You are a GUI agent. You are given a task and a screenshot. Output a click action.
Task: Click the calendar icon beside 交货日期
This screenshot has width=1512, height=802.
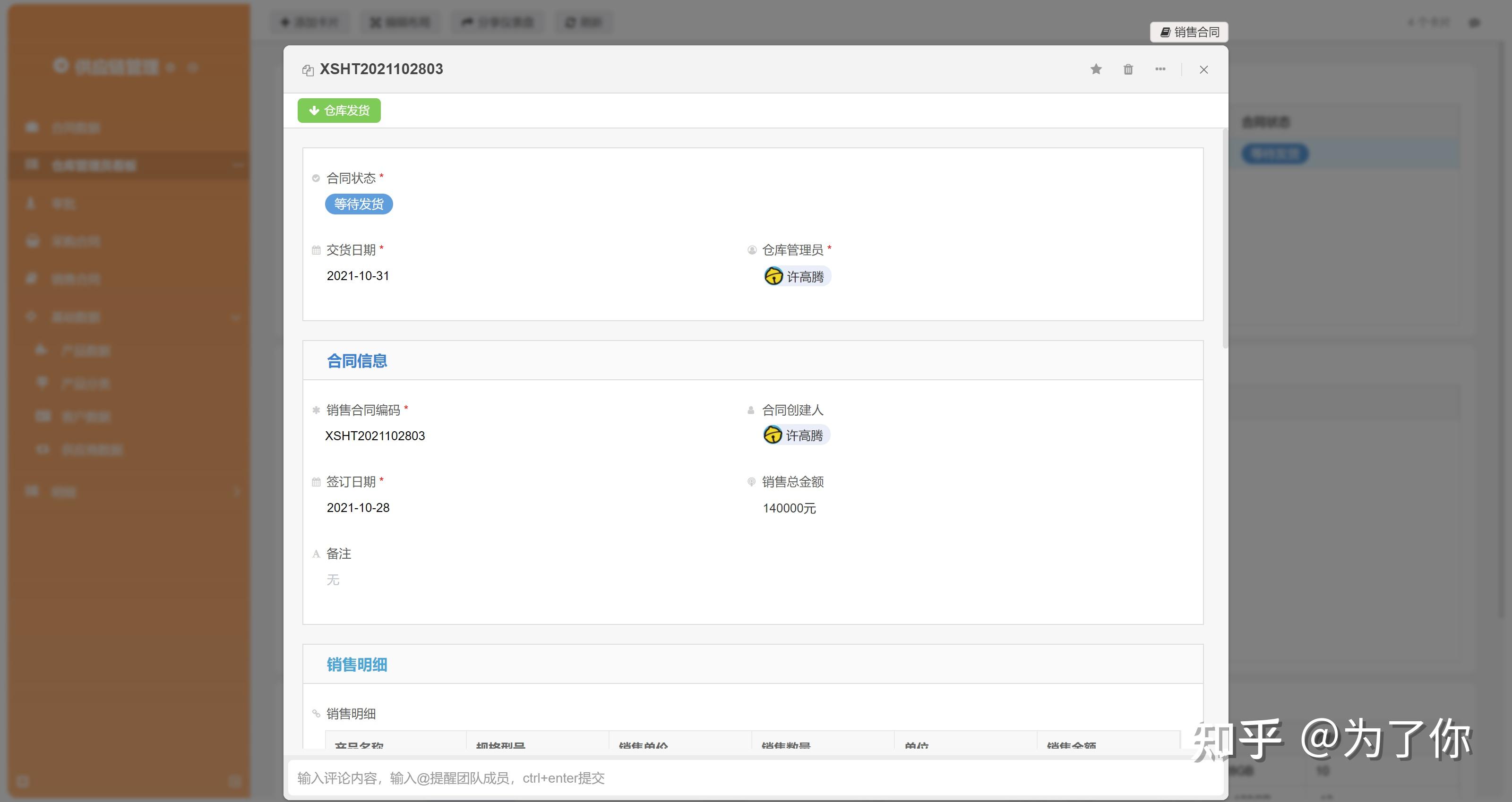316,250
